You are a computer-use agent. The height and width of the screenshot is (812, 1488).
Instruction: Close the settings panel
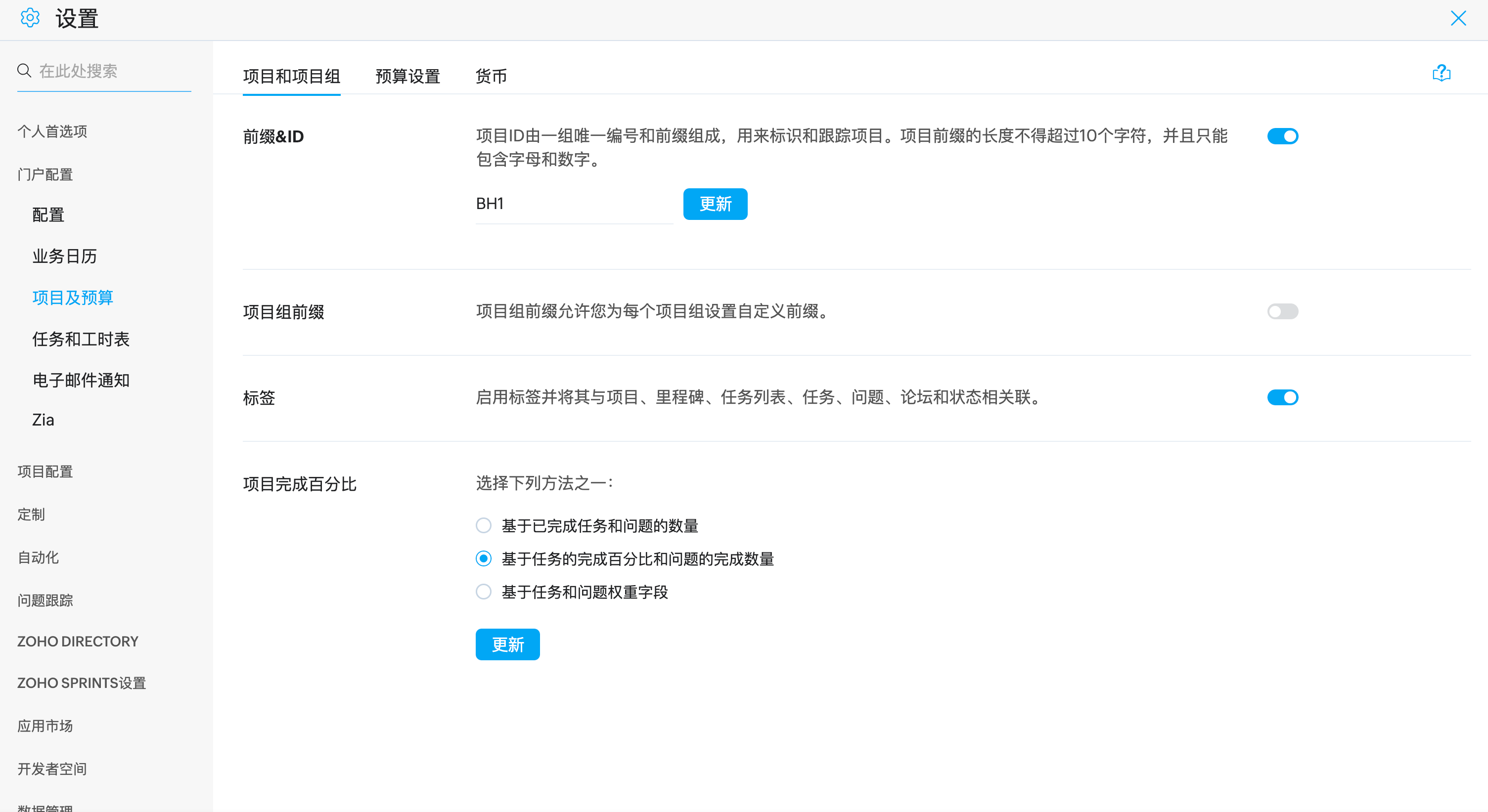pyautogui.click(x=1458, y=18)
